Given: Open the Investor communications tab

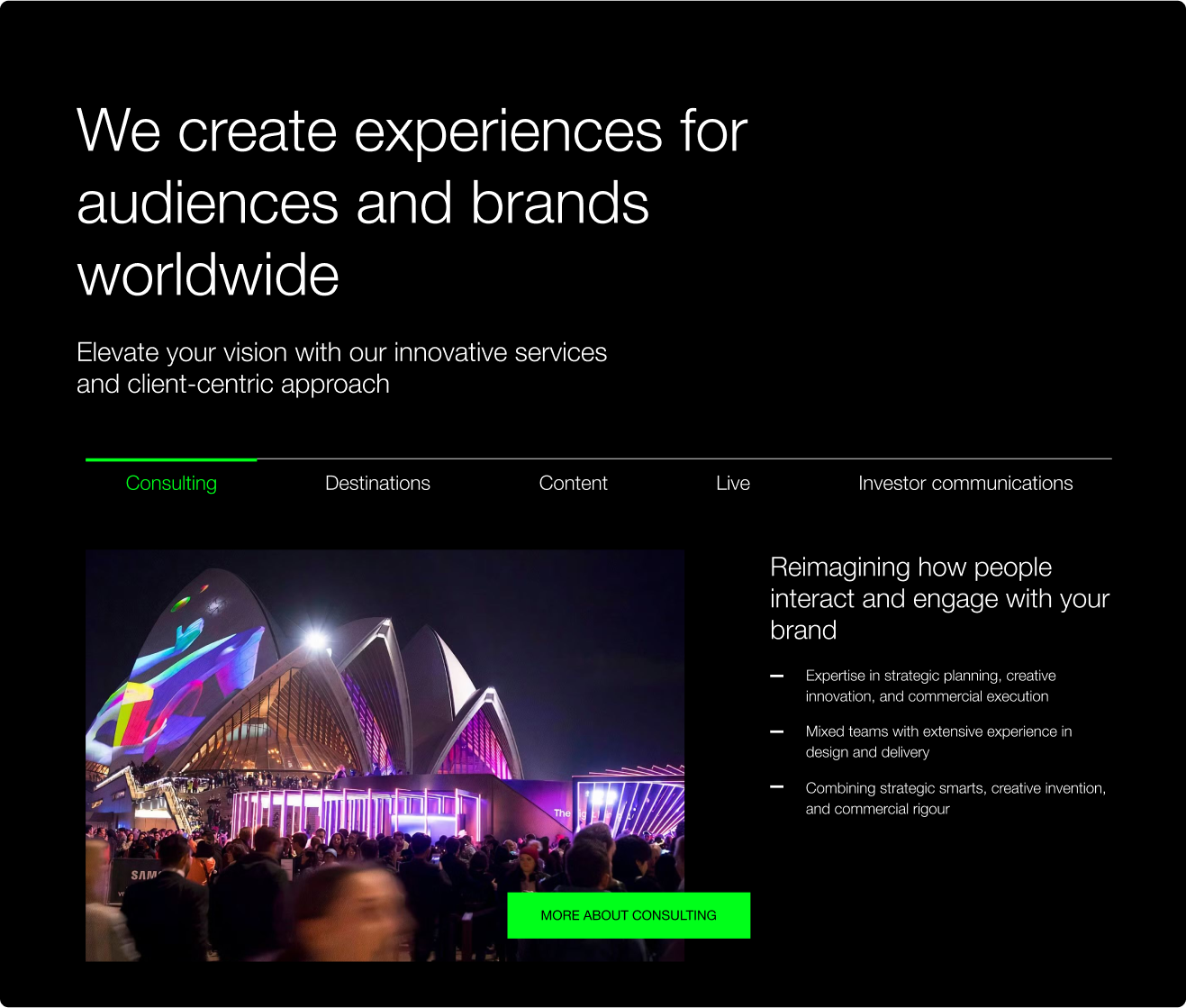Looking at the screenshot, I should tap(965, 484).
